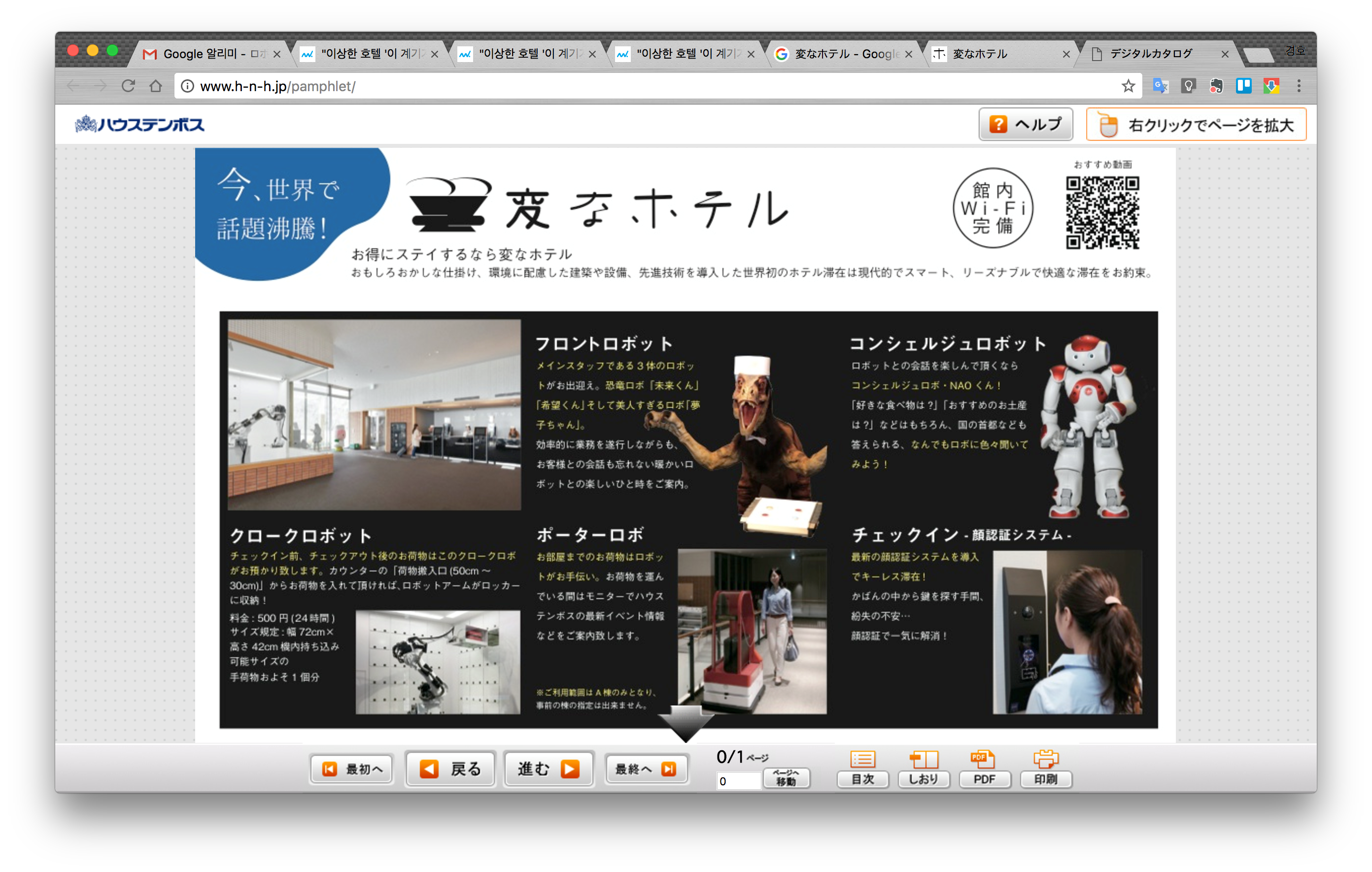The height and width of the screenshot is (872, 1372).
Task: Click the チェックイン heading
Action: [x=962, y=534]
